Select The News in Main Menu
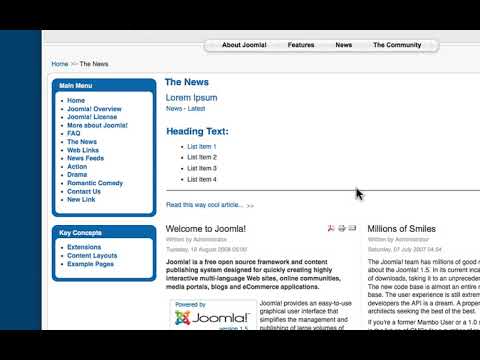 click(82, 142)
